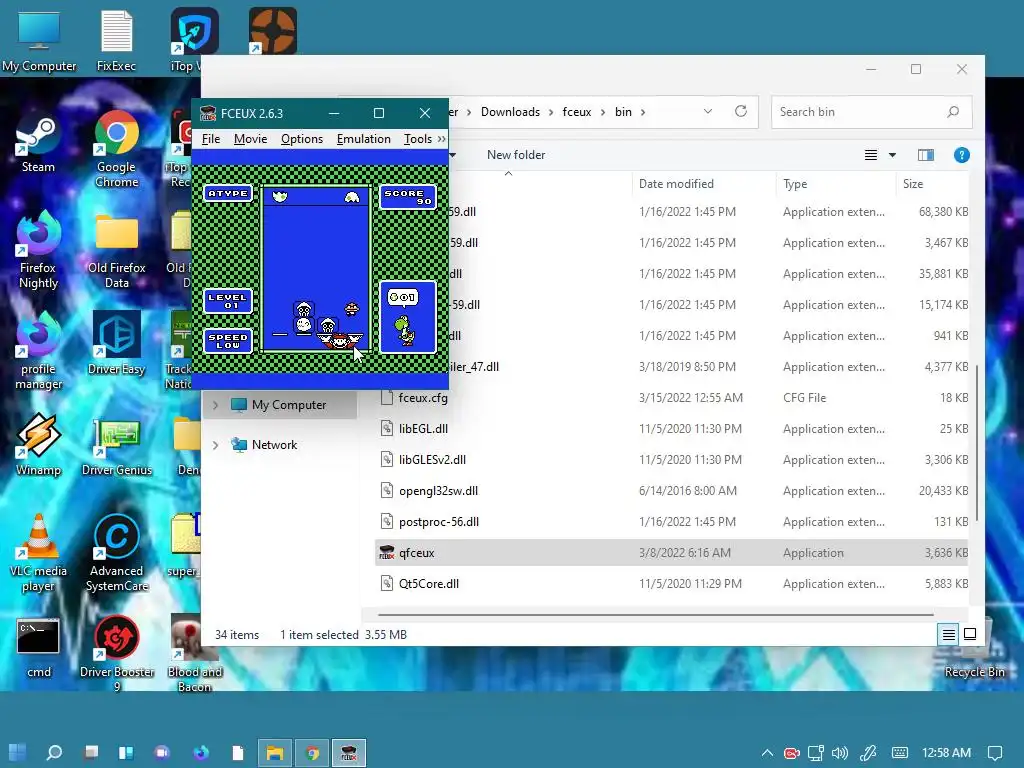Open the volume control in system tray
The image size is (1024, 768).
pyautogui.click(x=840, y=753)
